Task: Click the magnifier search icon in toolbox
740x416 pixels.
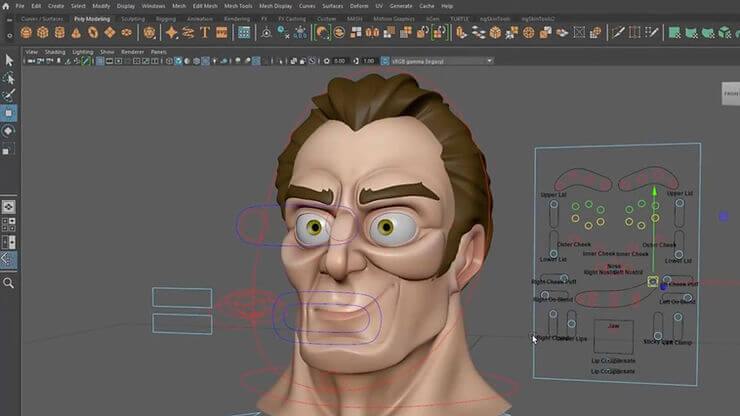Action: [x=8, y=283]
